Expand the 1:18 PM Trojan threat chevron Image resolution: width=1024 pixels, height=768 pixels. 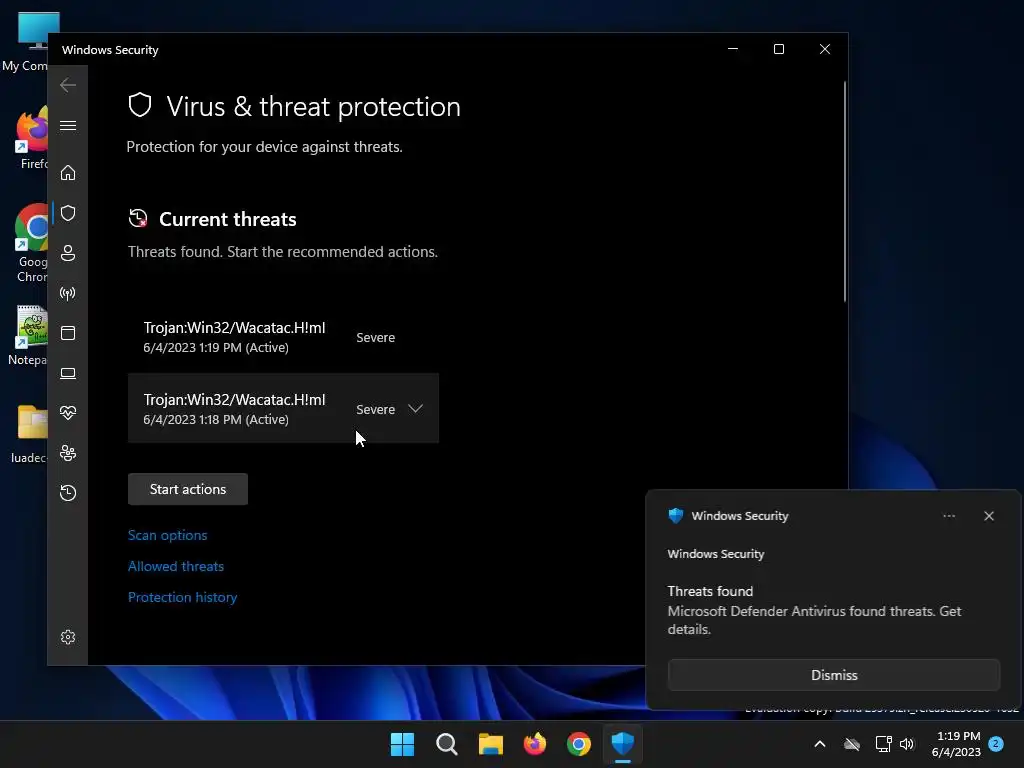[415, 409]
